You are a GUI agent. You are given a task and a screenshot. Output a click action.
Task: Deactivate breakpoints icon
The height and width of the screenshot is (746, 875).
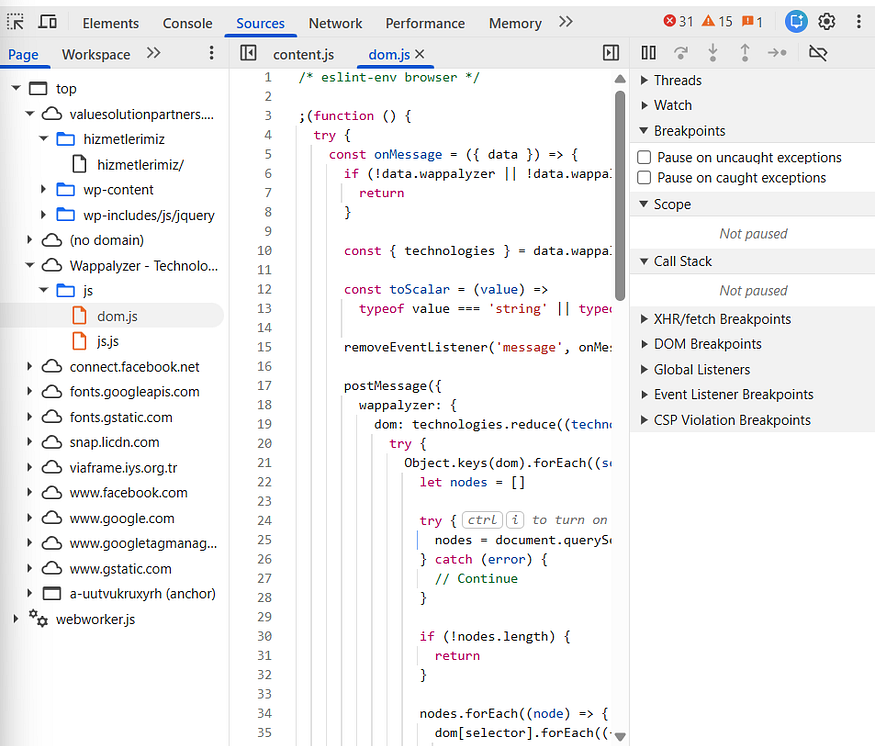pos(818,53)
